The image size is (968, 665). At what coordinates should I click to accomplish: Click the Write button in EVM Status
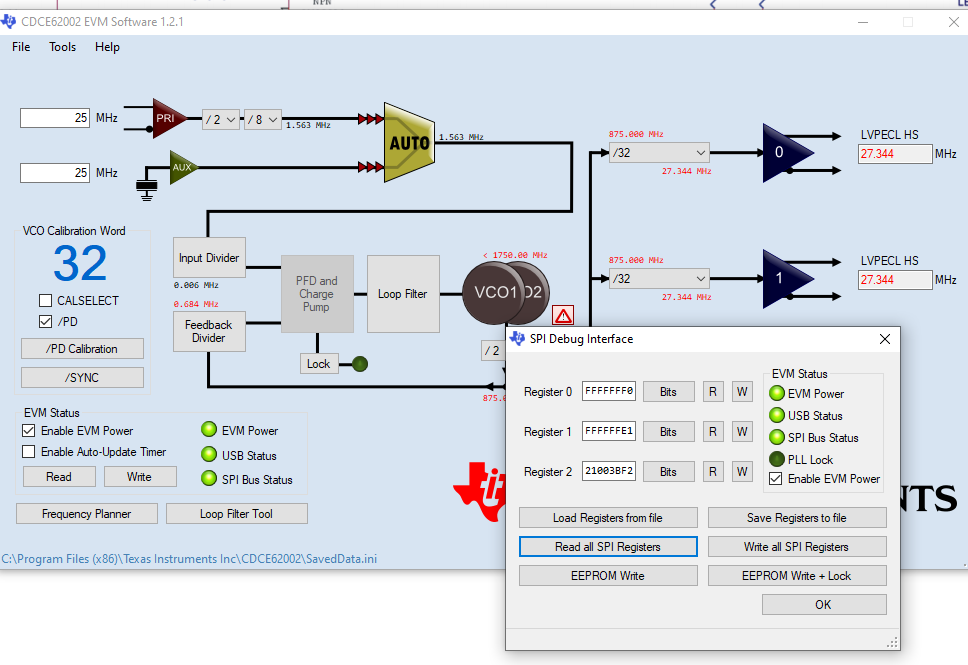[x=140, y=477]
